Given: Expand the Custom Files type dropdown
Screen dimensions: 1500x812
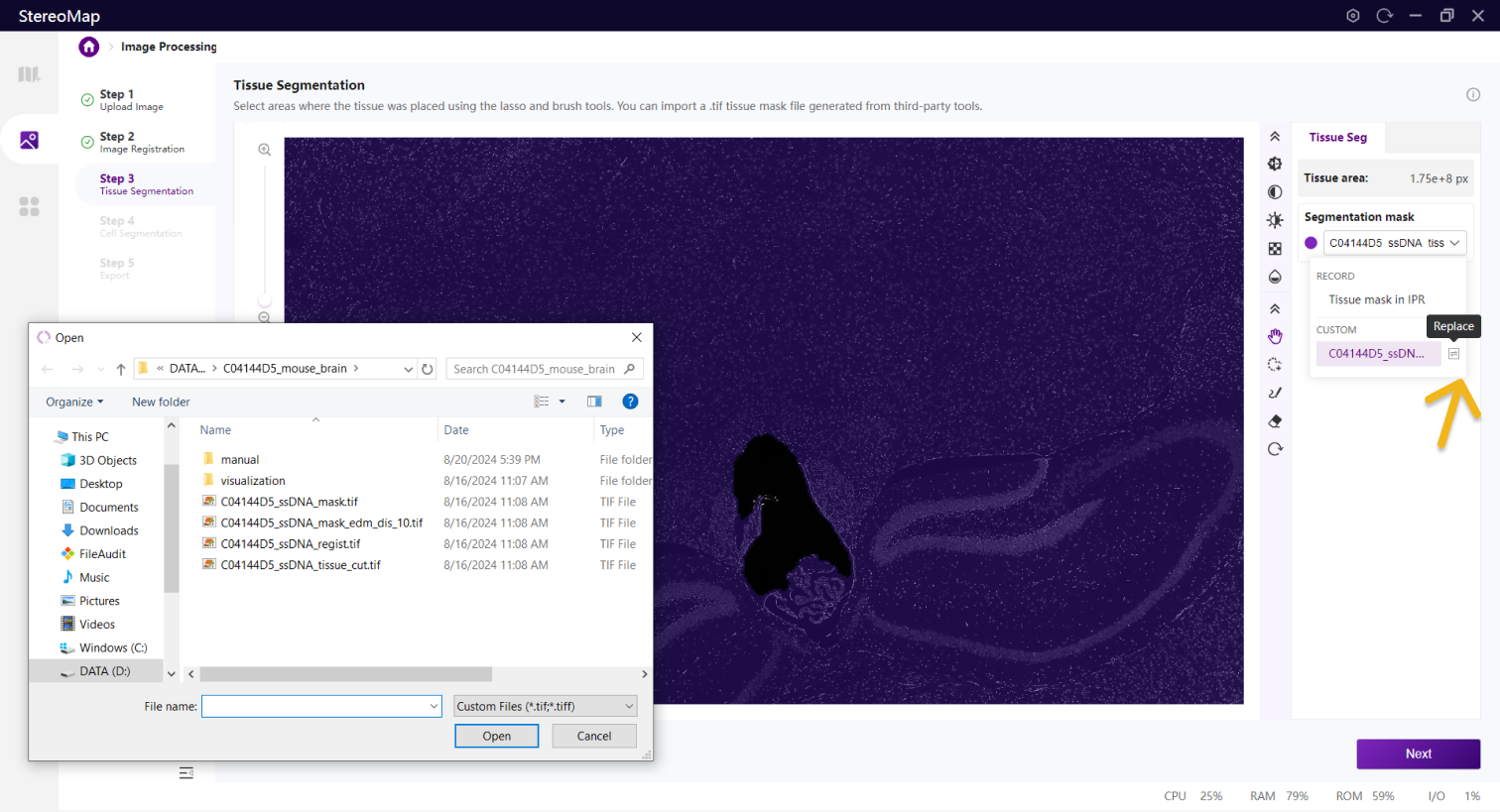Looking at the screenshot, I should tap(545, 706).
